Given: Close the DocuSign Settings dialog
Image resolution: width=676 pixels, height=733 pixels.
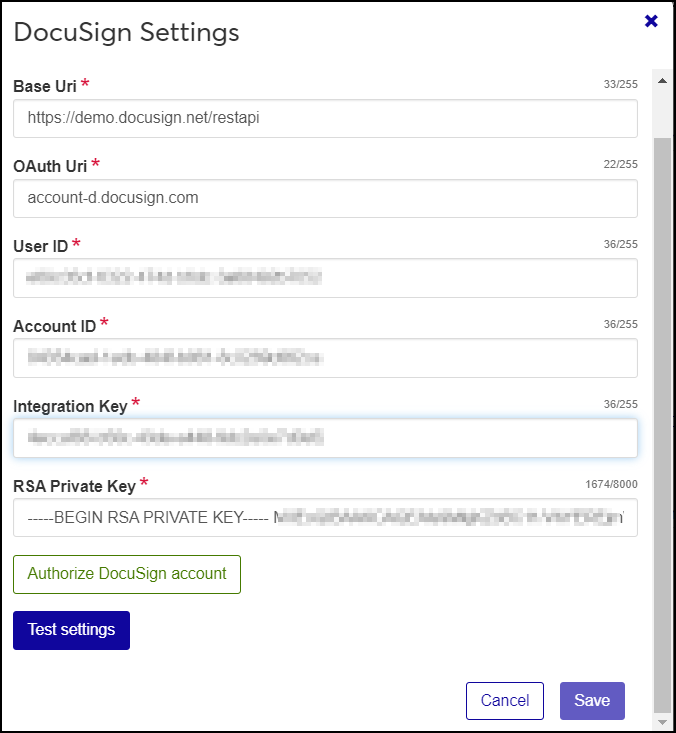Looking at the screenshot, I should (x=651, y=21).
